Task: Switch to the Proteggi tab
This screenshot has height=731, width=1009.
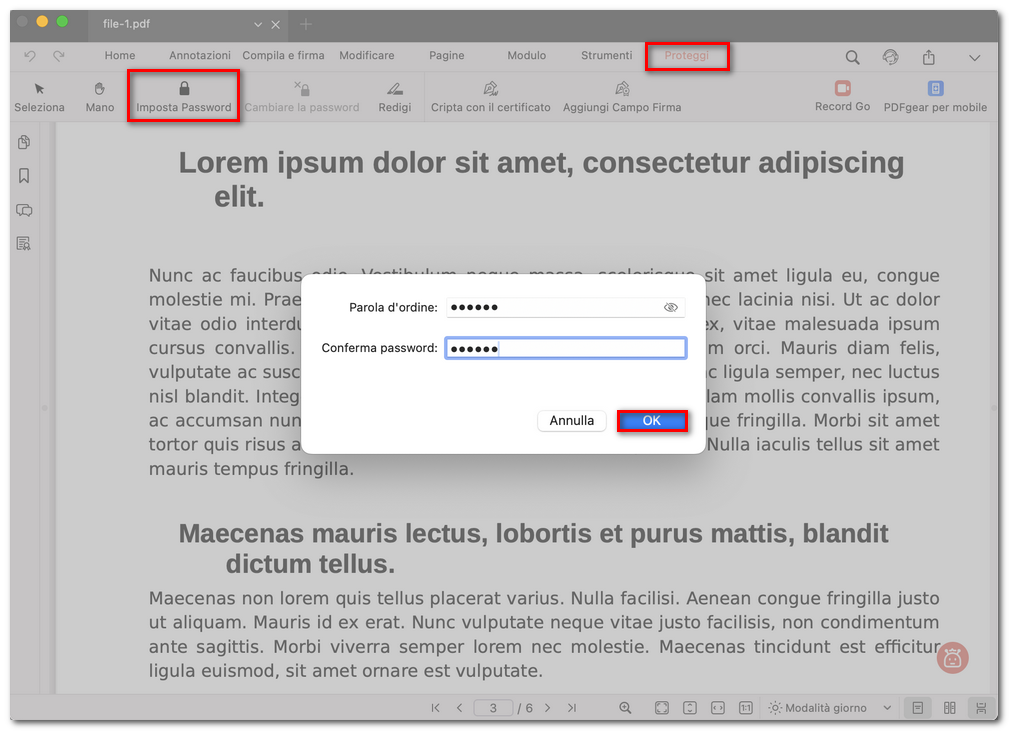Action: [687, 56]
